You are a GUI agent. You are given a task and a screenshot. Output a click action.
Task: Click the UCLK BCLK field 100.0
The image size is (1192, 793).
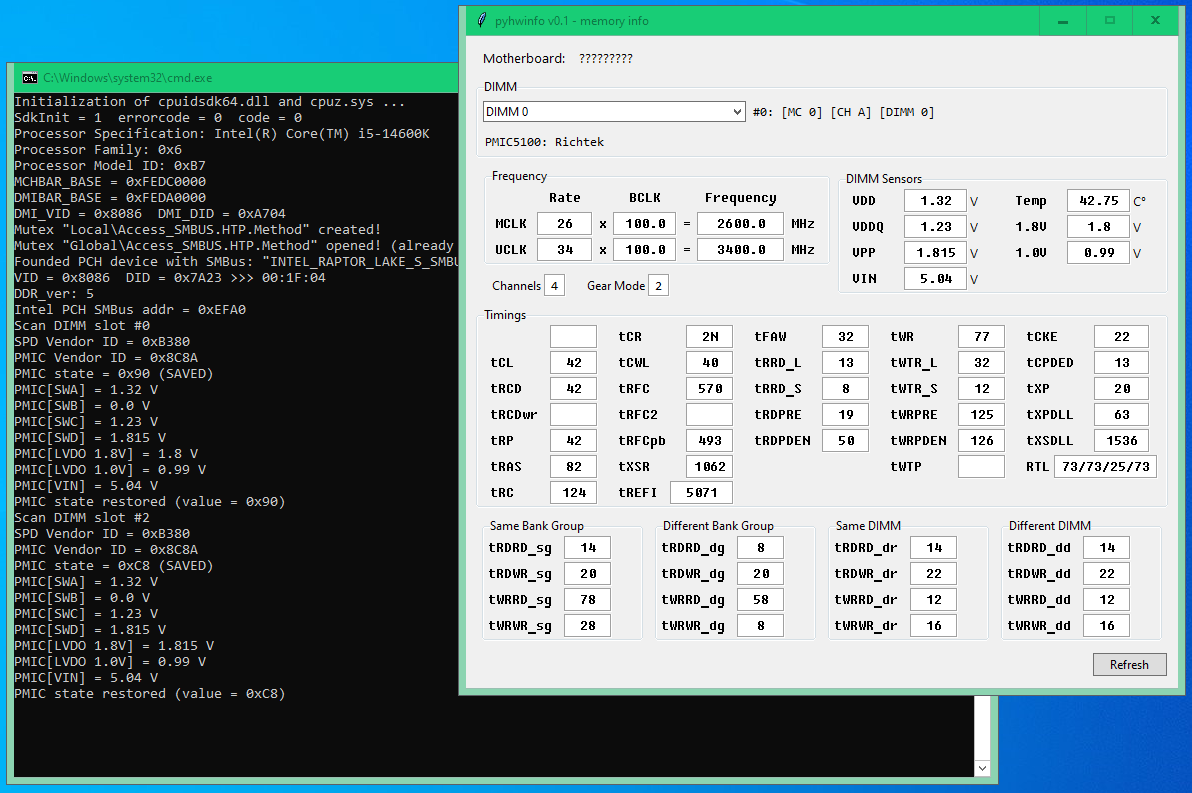645,249
